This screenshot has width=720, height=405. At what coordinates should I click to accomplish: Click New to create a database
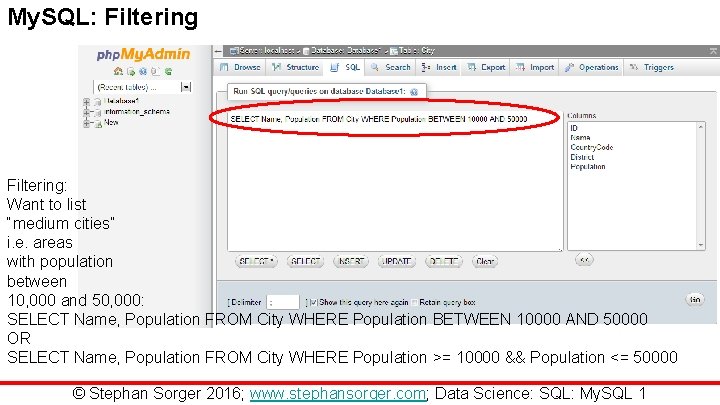111,122
